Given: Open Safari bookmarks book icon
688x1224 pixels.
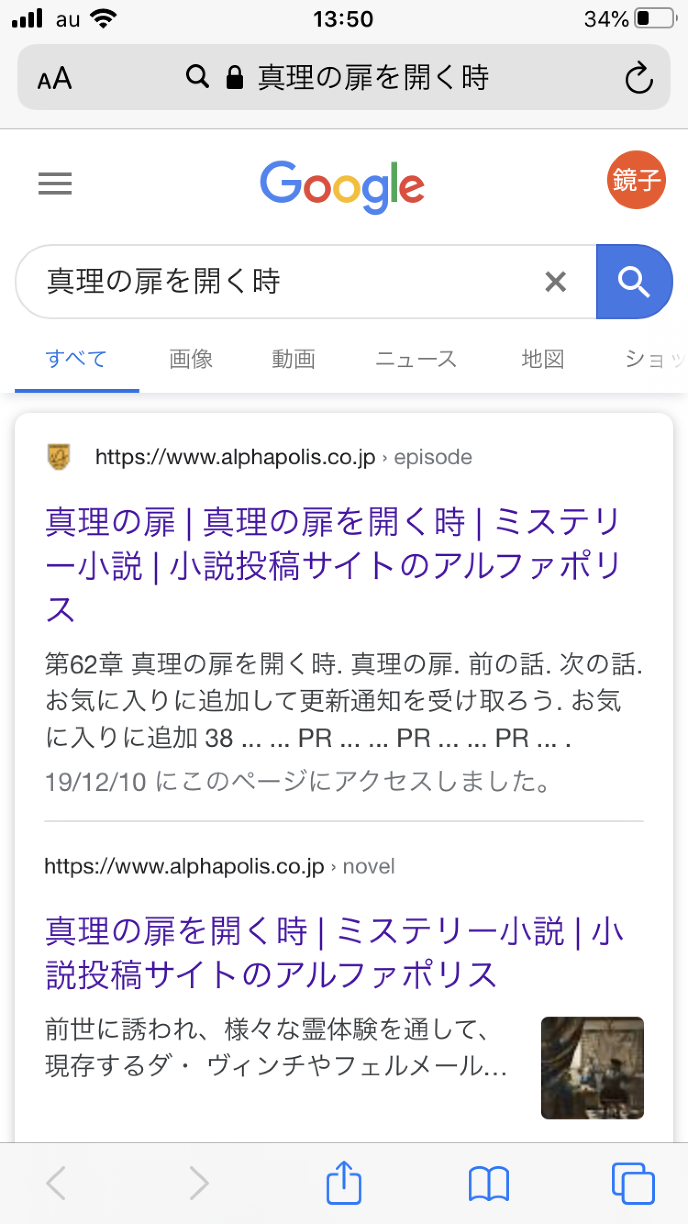Looking at the screenshot, I should (x=489, y=1183).
